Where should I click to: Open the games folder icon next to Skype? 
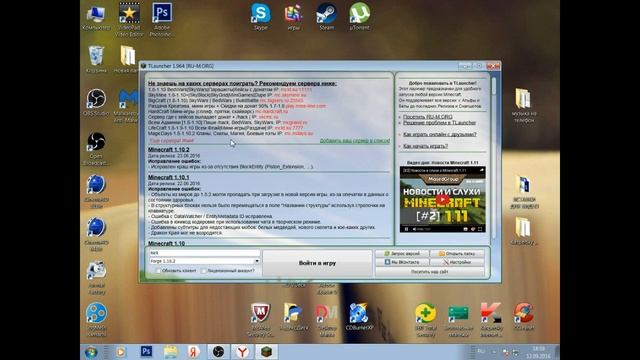coord(293,16)
